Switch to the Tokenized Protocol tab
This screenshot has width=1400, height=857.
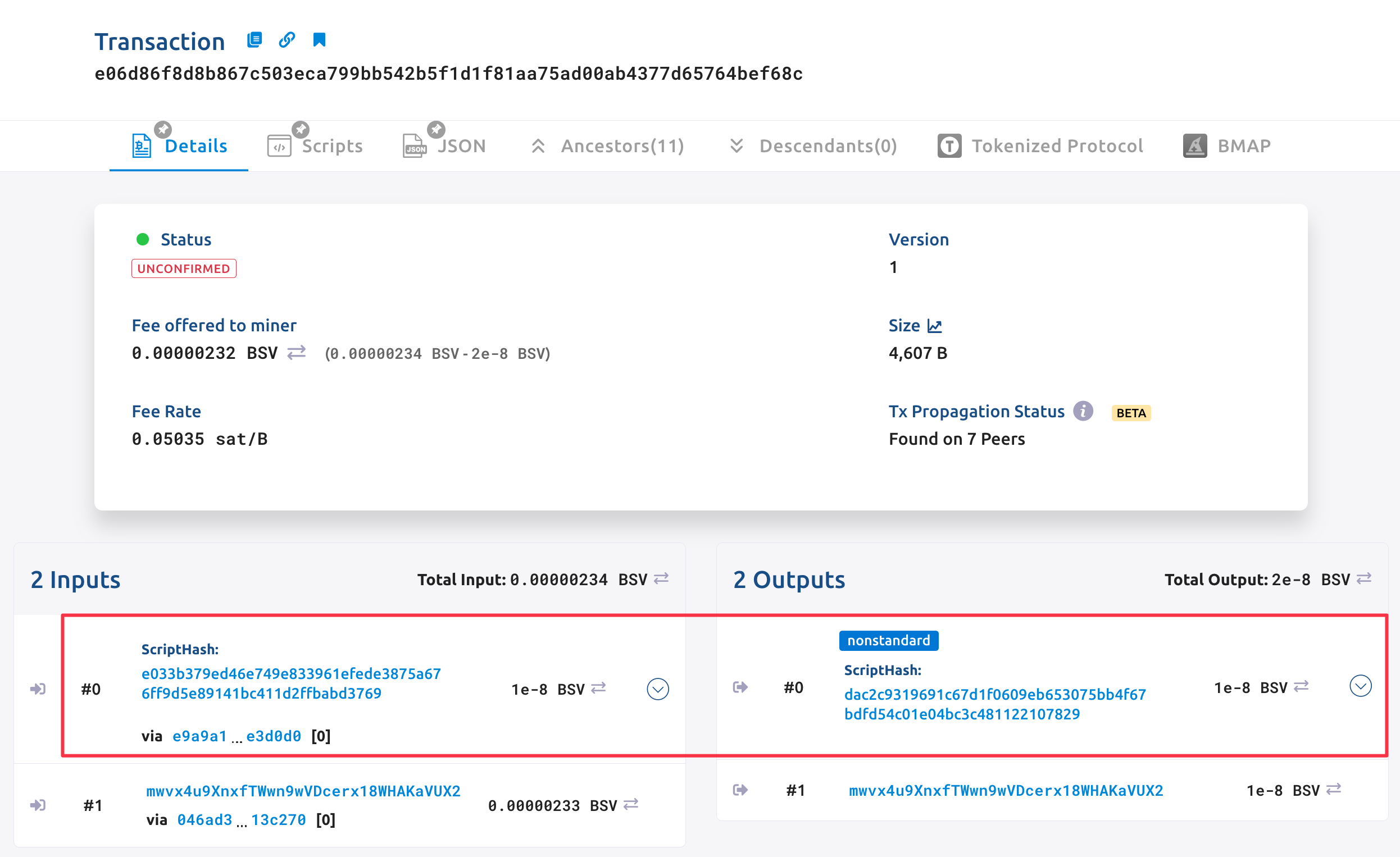click(1040, 146)
